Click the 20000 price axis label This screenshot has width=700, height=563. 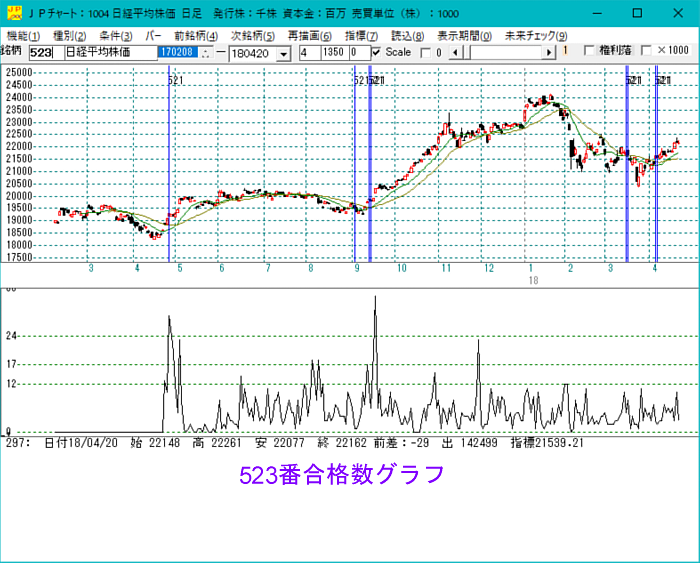point(19,196)
